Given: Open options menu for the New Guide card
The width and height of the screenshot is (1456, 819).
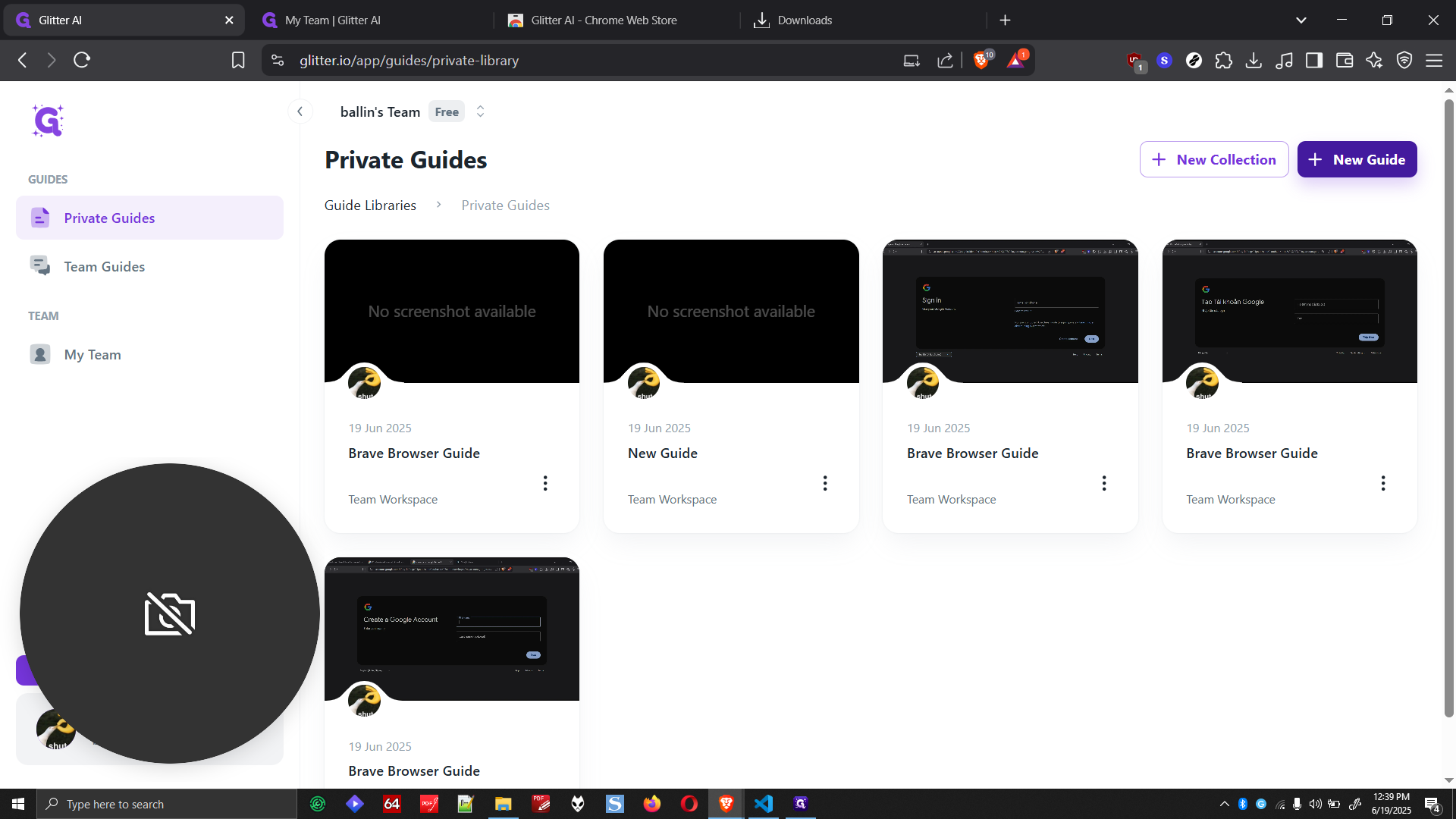Looking at the screenshot, I should click(825, 483).
